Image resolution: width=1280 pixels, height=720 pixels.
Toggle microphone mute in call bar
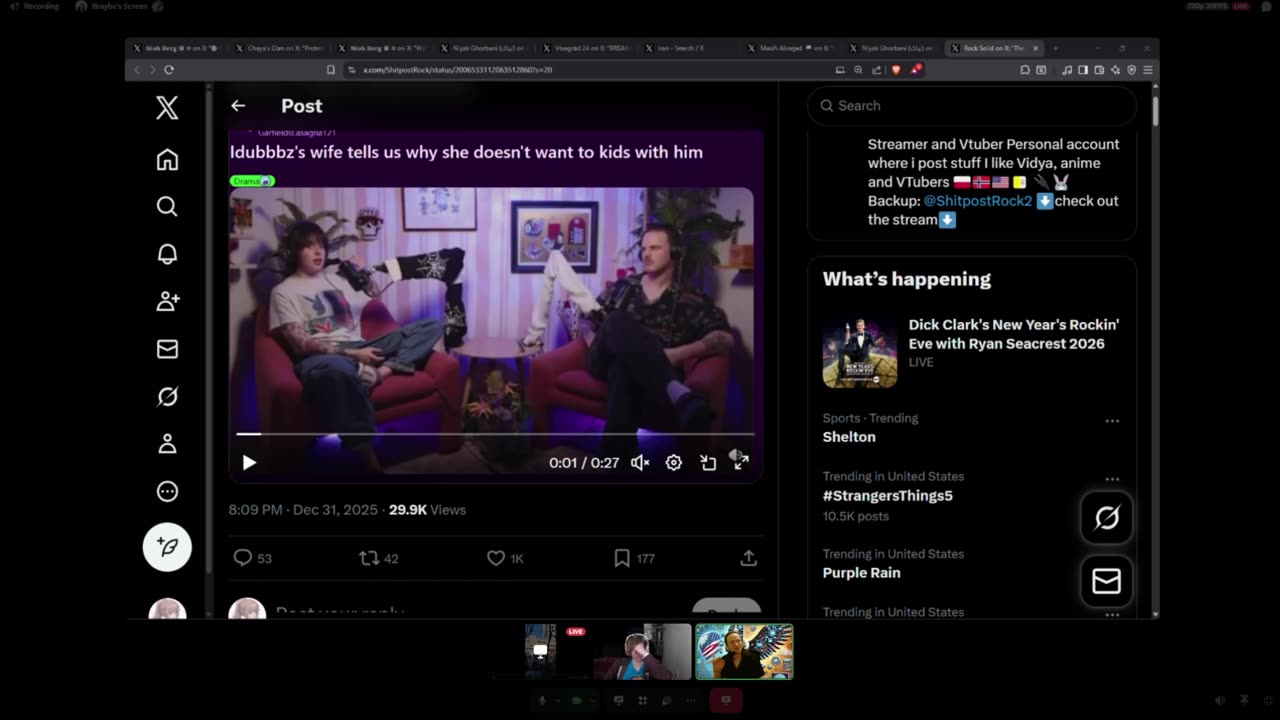coord(543,701)
